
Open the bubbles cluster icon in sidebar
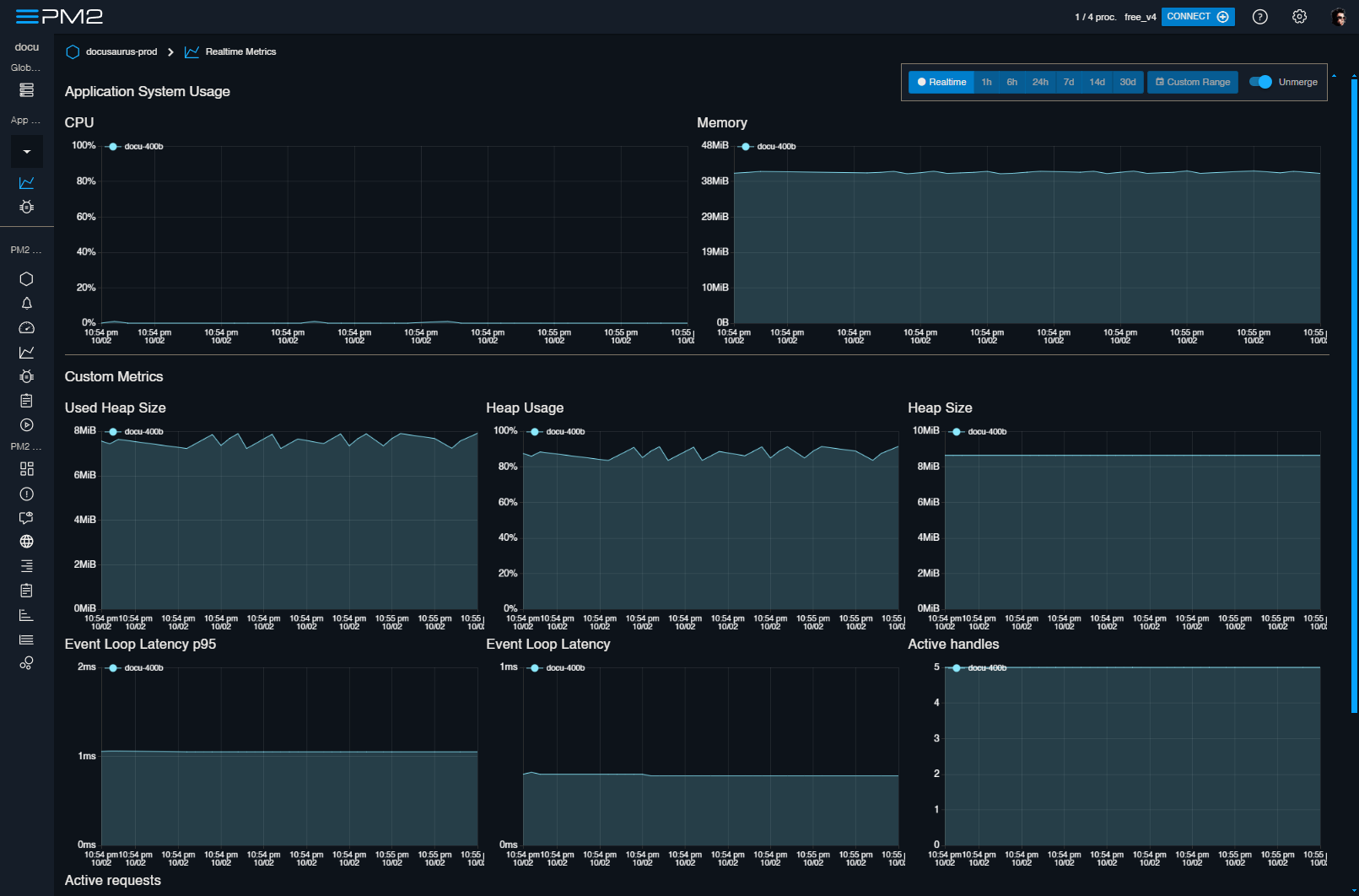click(x=26, y=663)
